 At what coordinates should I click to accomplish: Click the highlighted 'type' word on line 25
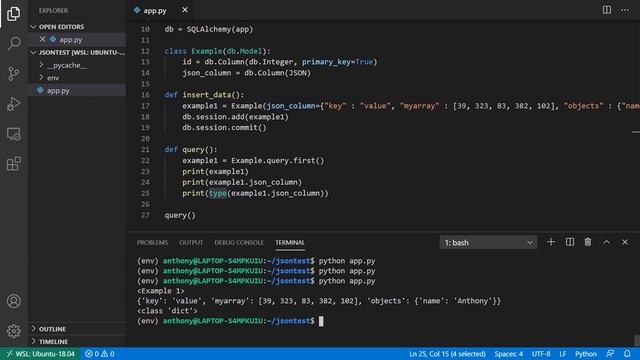[x=218, y=193]
